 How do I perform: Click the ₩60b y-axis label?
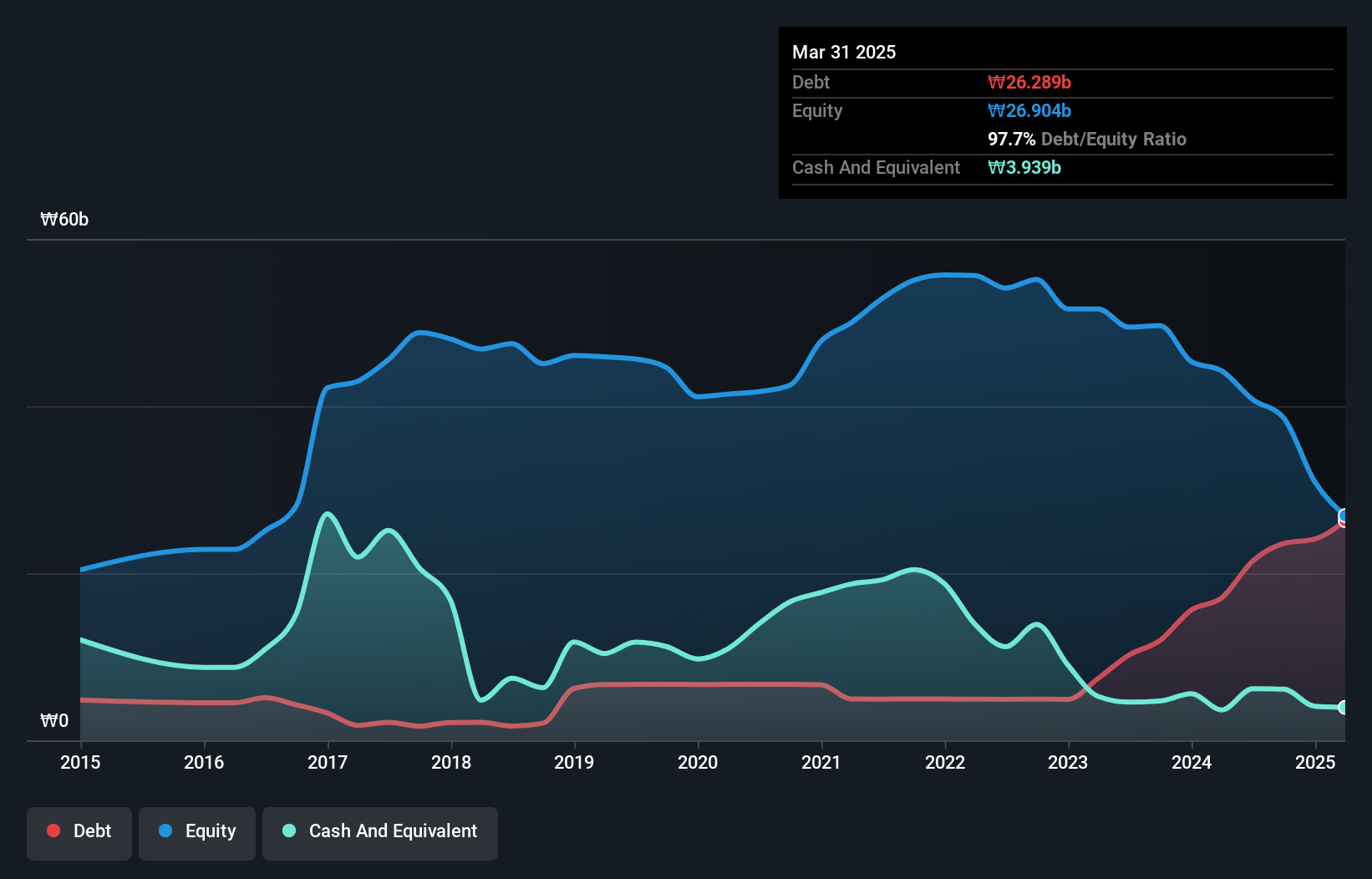64,220
